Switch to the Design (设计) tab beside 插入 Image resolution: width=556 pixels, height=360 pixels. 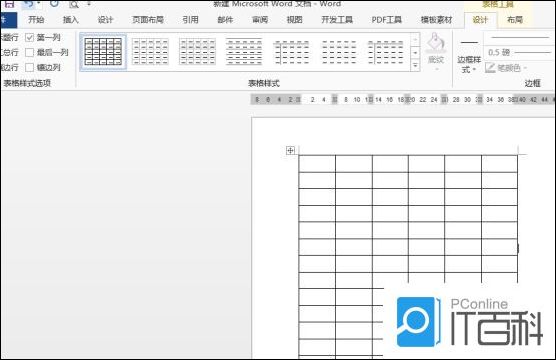click(105, 20)
